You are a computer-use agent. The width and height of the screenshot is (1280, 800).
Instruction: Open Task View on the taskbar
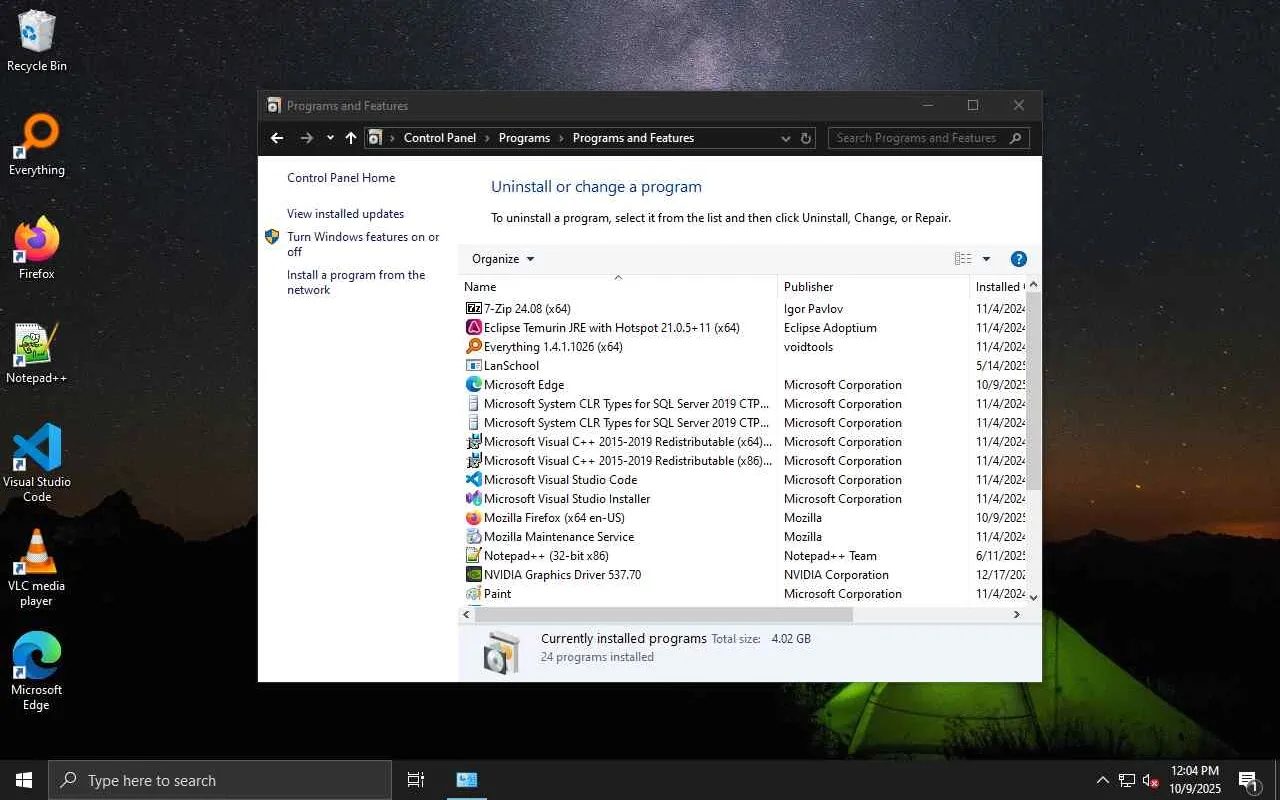pyautogui.click(x=416, y=780)
